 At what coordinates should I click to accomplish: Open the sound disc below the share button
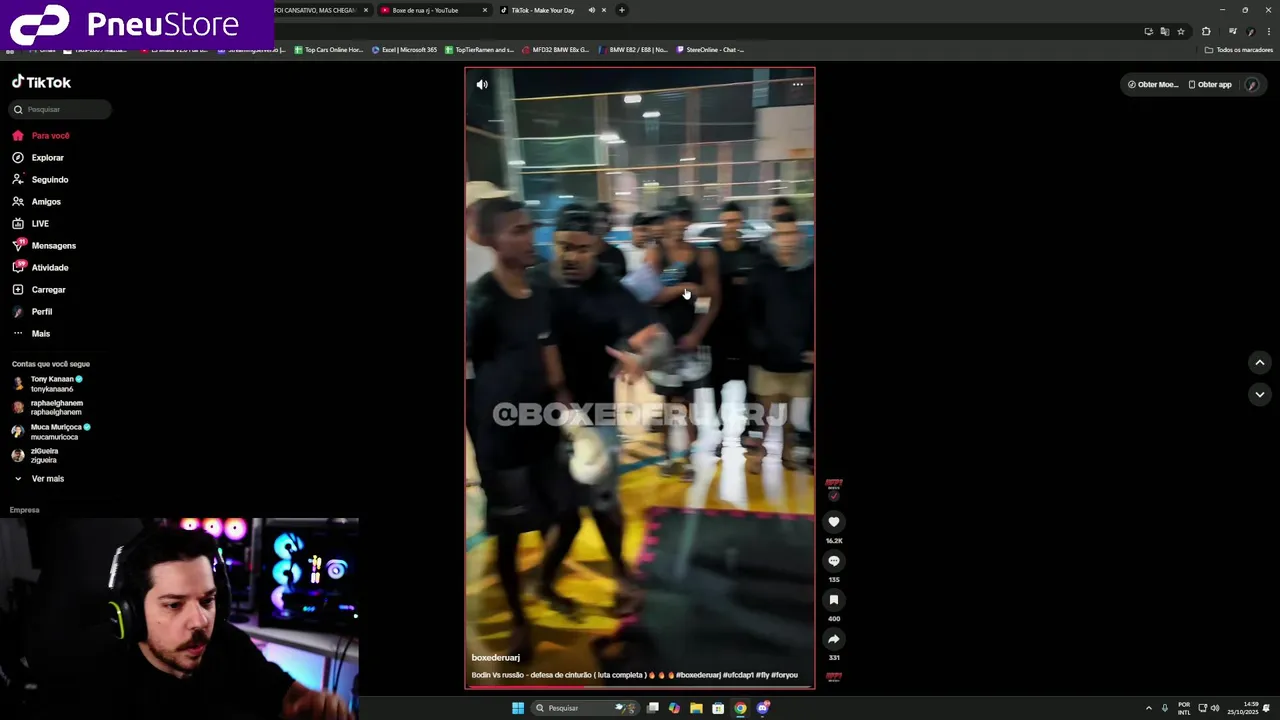834,677
